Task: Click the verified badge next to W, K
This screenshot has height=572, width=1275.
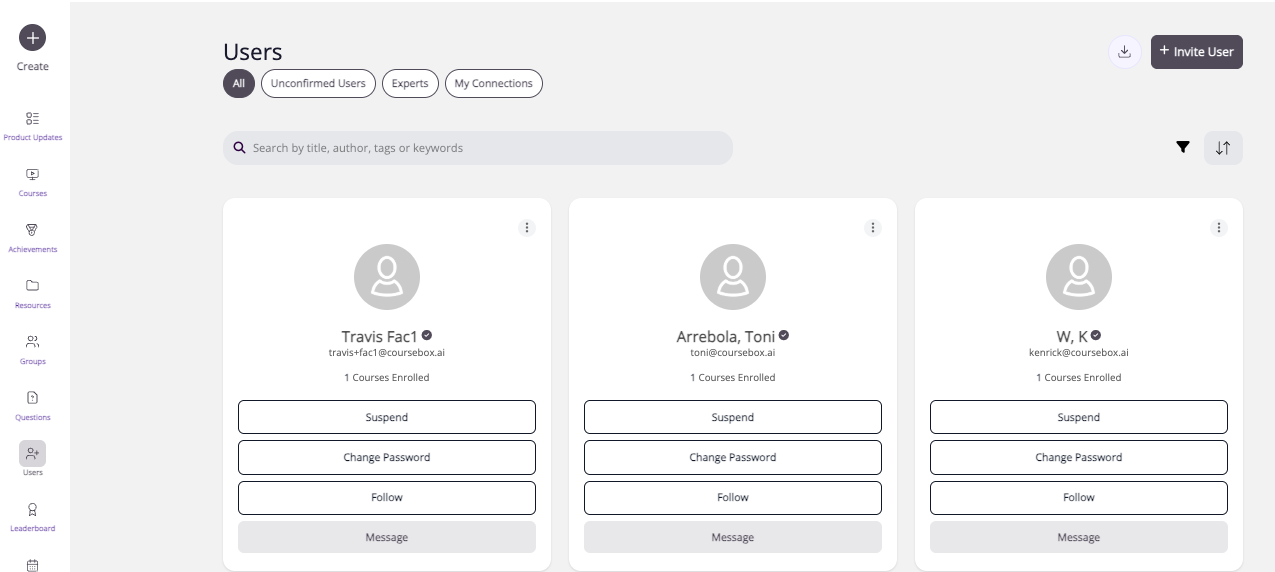Action: click(1096, 335)
